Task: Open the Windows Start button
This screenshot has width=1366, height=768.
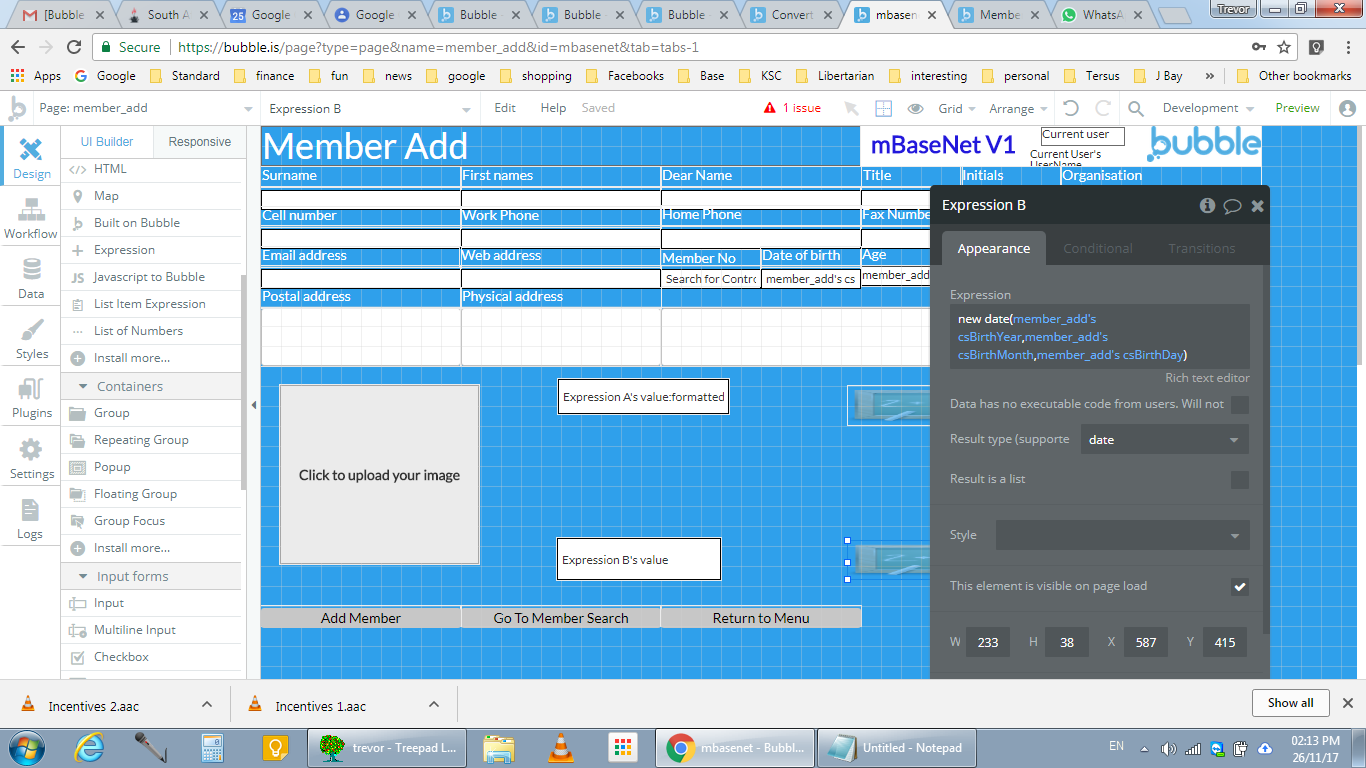Action: [x=25, y=747]
